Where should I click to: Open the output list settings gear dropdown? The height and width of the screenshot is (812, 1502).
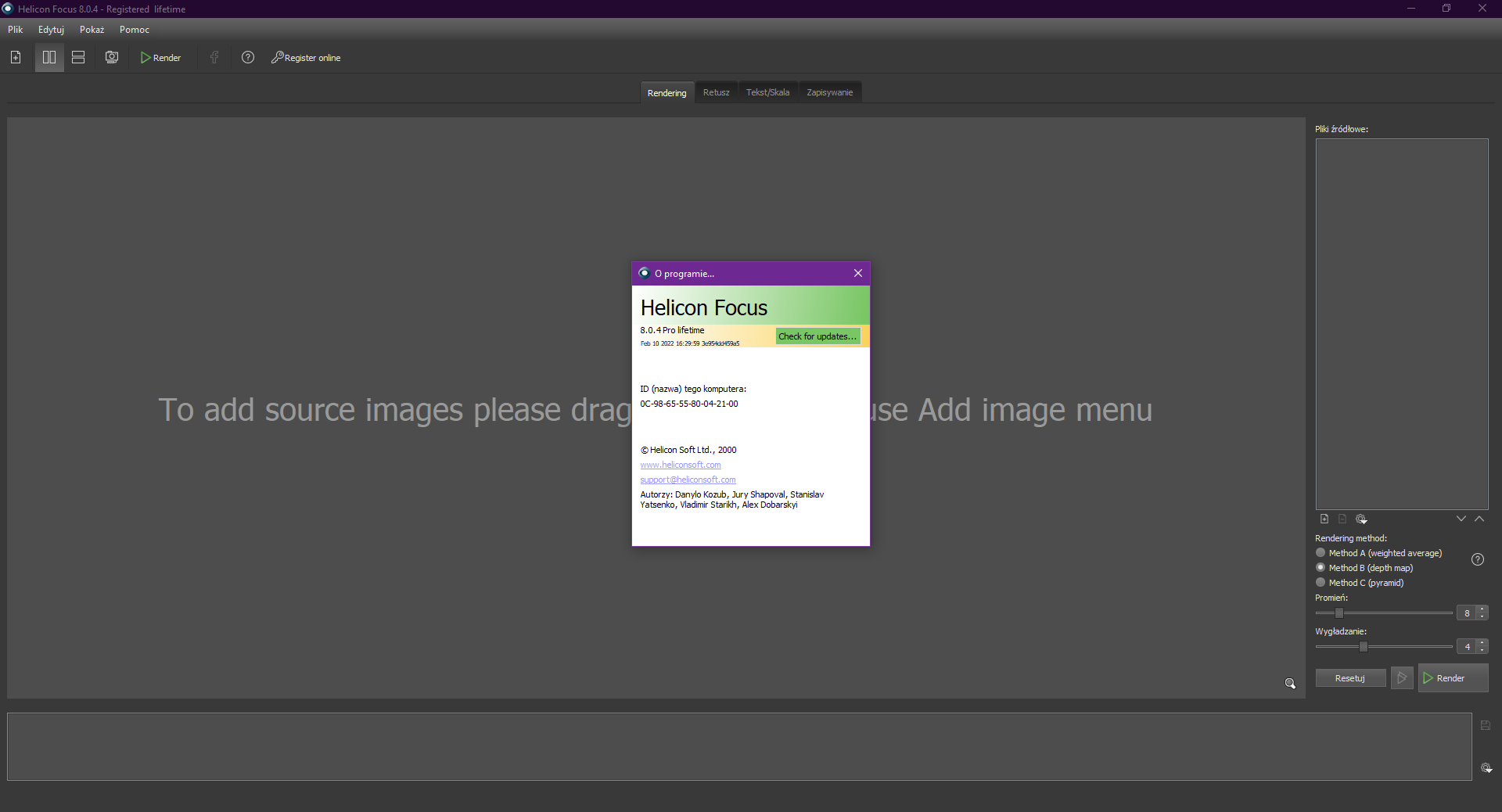(x=1486, y=768)
